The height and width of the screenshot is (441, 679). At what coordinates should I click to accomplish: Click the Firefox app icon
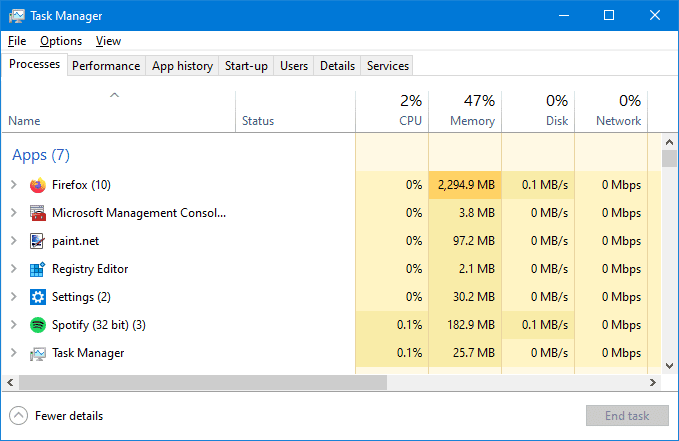38,185
